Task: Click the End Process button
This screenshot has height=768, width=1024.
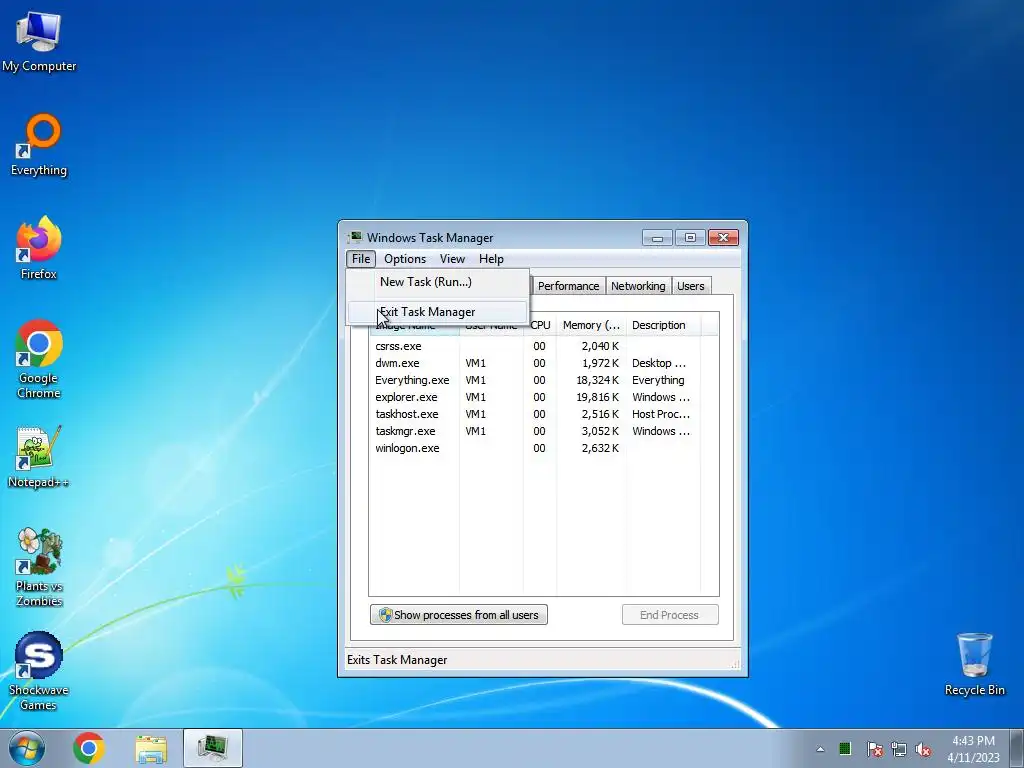Action: click(x=670, y=615)
